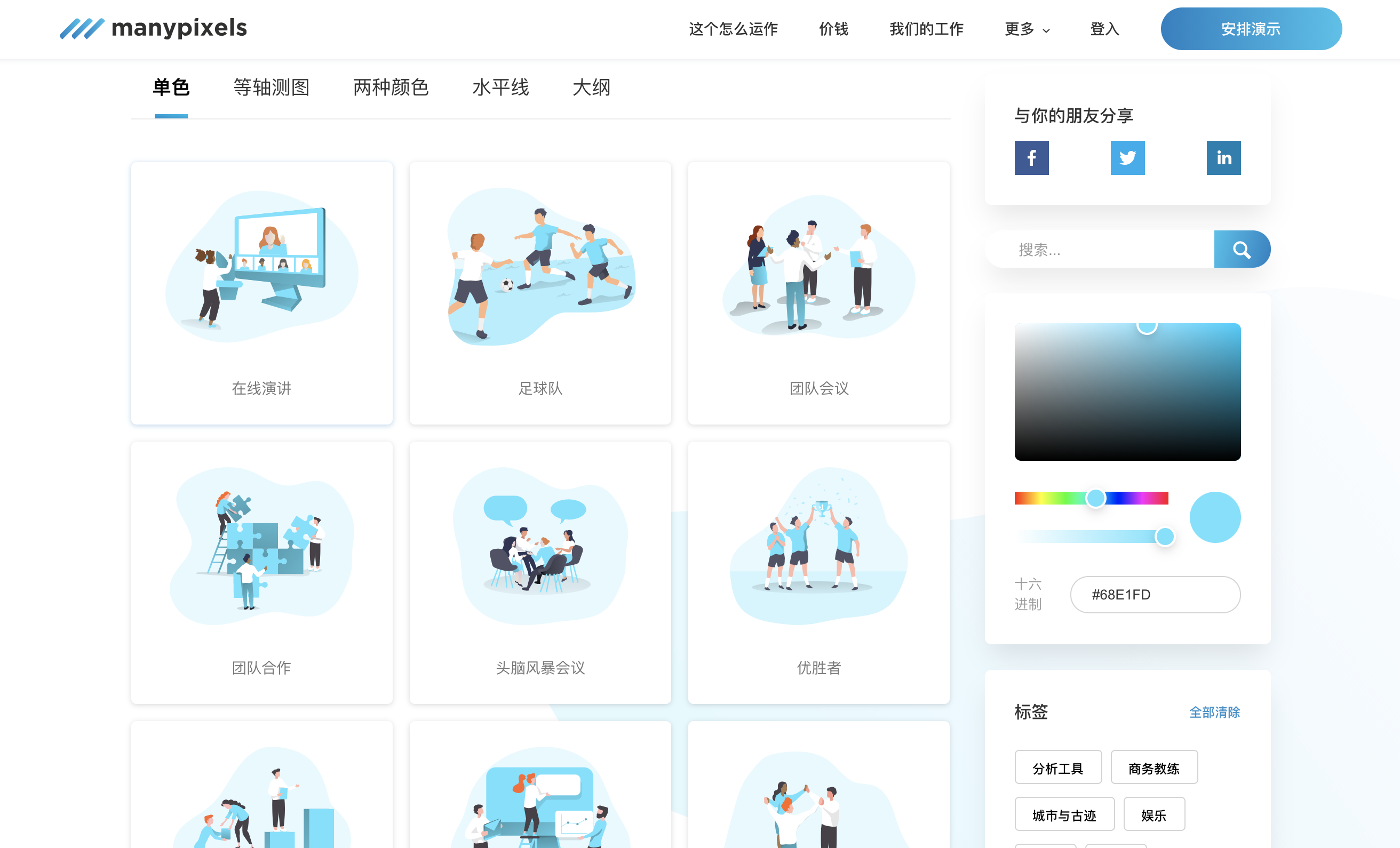Switch to the 等轴测图 tab
The height and width of the screenshot is (848, 1400).
click(272, 87)
